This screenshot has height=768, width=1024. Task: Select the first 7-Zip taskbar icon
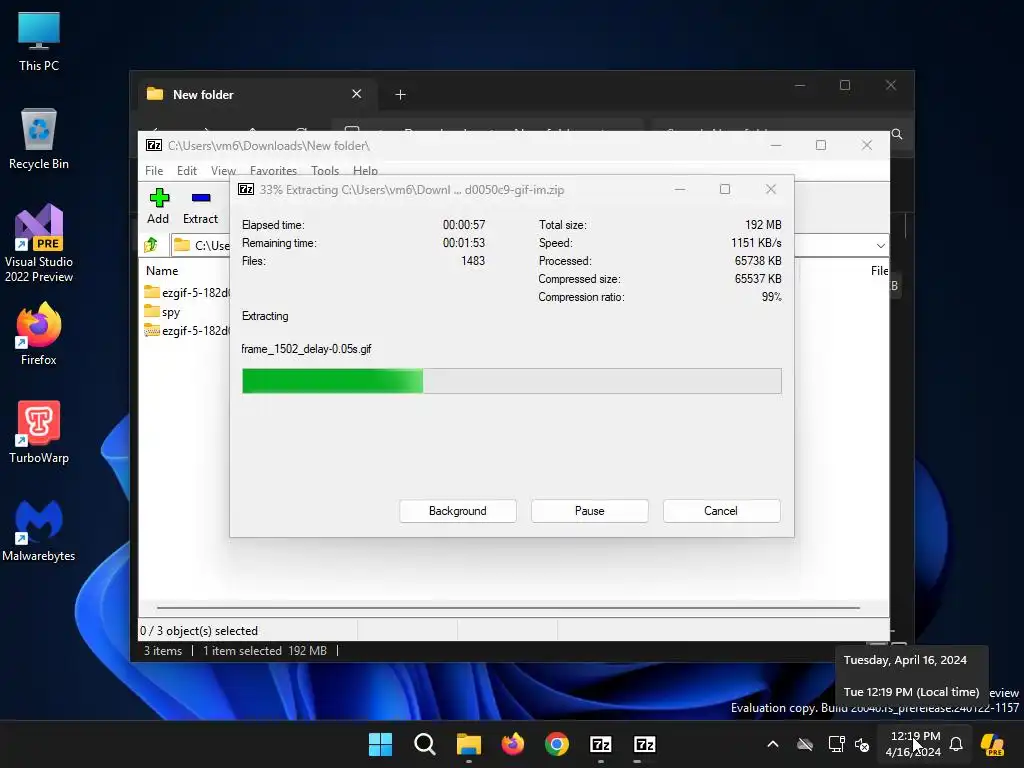(600, 744)
